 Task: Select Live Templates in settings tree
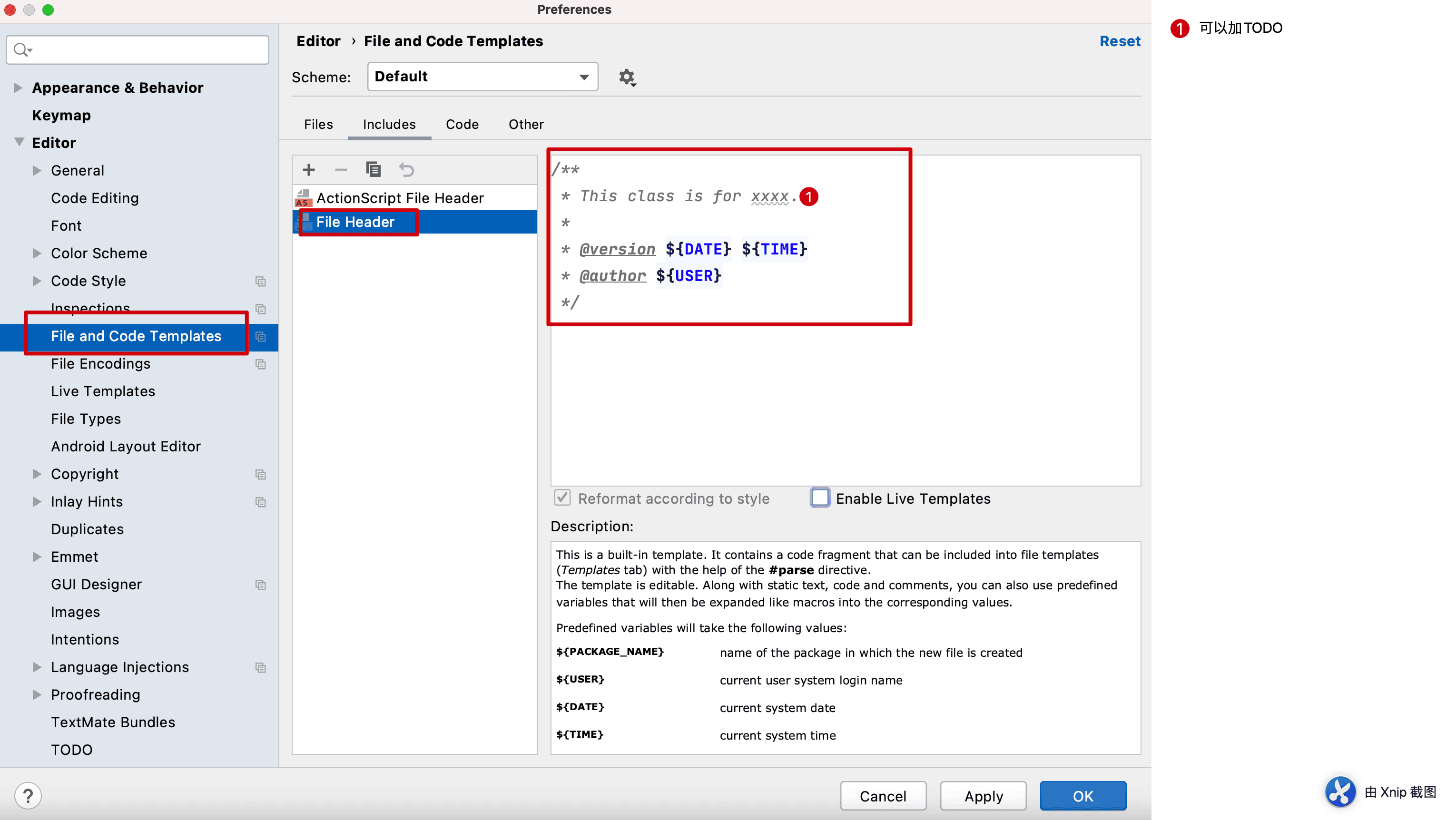[103, 391]
